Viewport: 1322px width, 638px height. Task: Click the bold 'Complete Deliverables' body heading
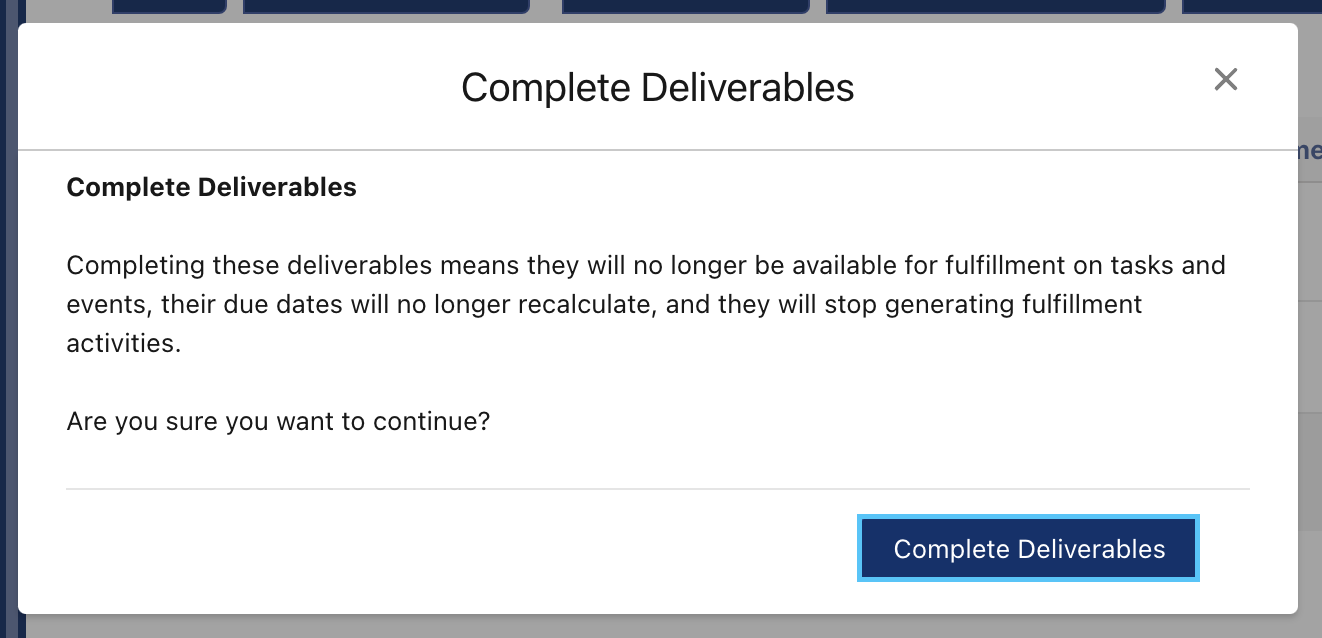tap(211, 187)
